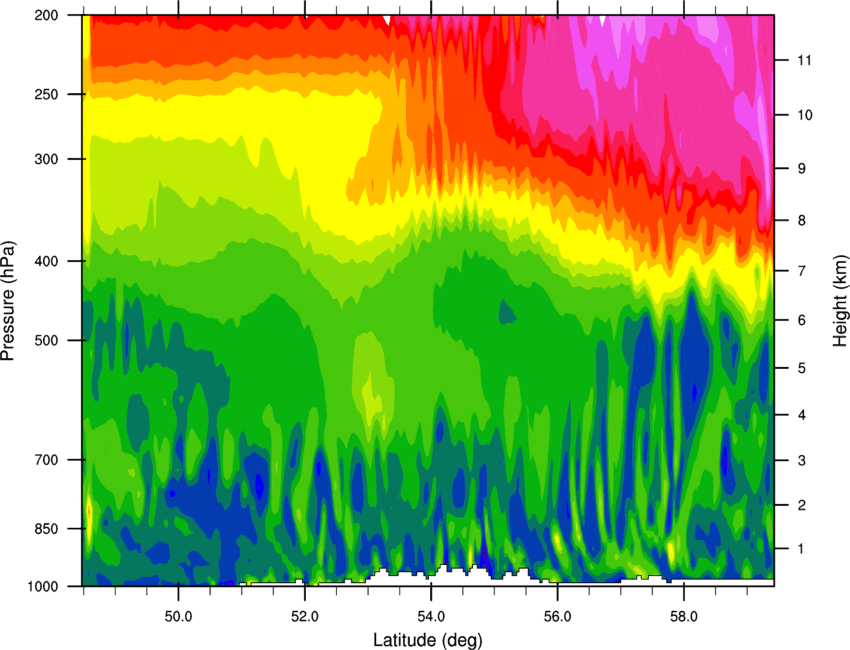This screenshot has height=650, width=850.
Task: Pick the 8 km height label
Action: [801, 220]
